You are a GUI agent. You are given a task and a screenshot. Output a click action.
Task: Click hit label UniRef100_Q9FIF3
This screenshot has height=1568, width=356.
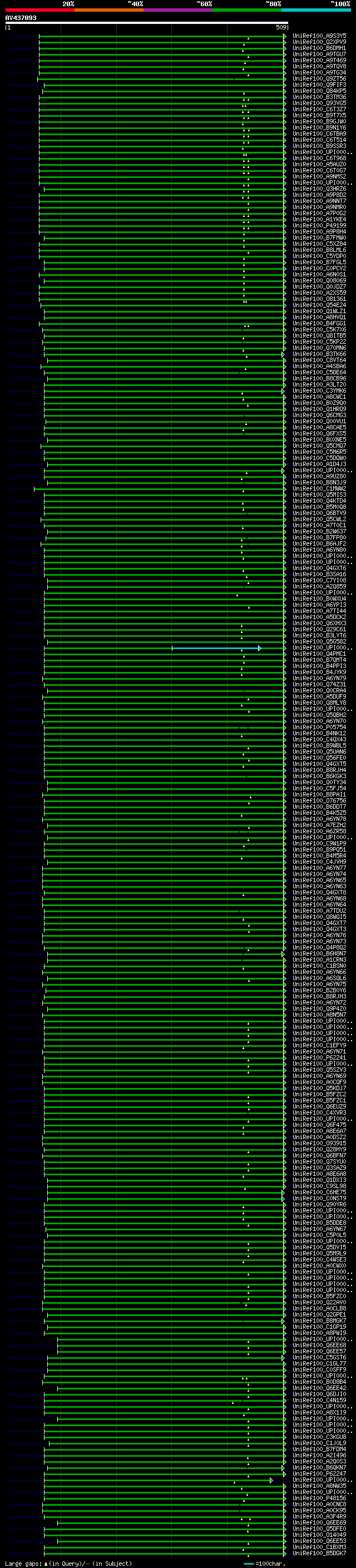pos(319,85)
